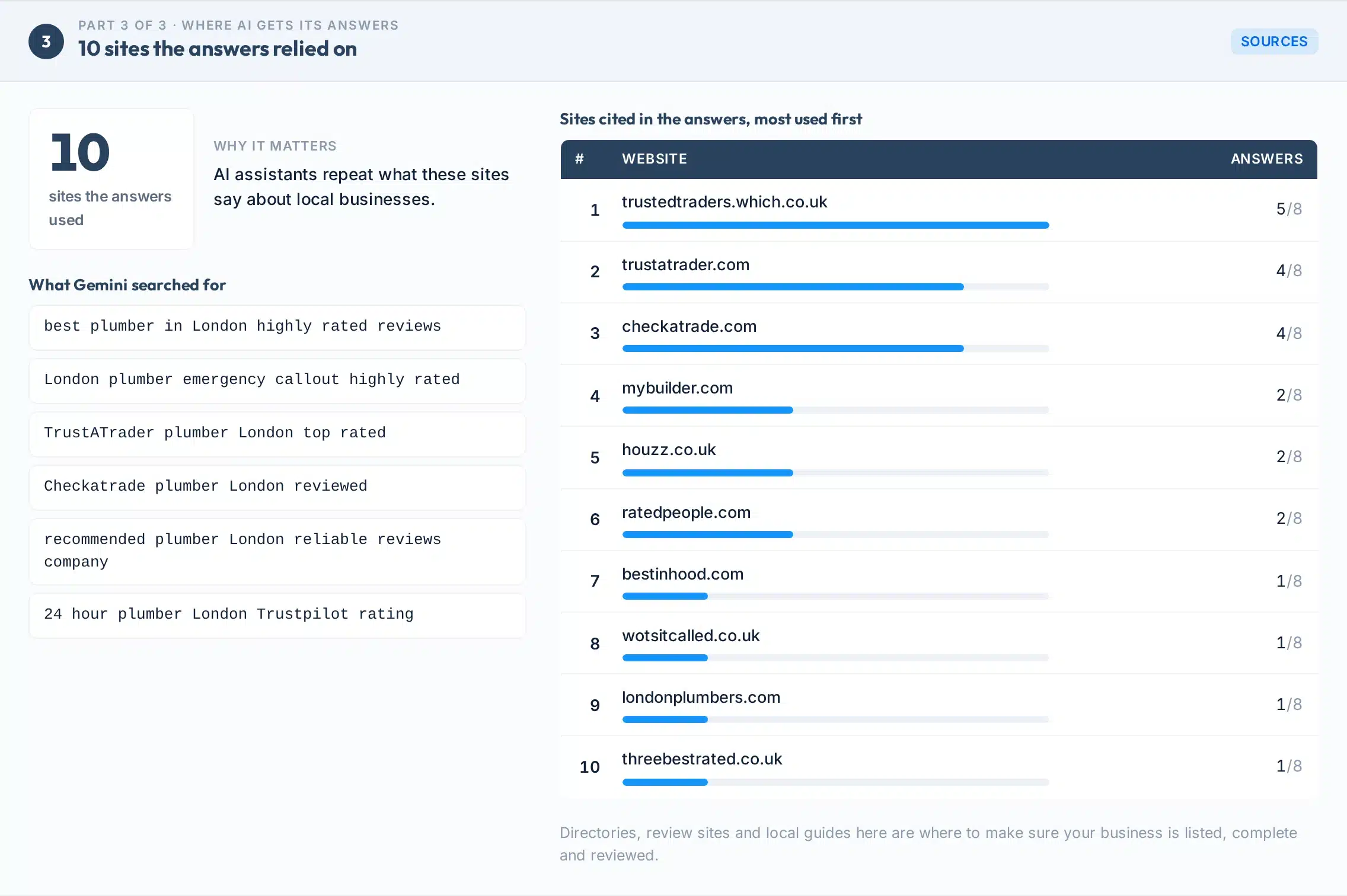
Task: Click the 5/8 answers count for trustedtraders
Action: [1289, 209]
